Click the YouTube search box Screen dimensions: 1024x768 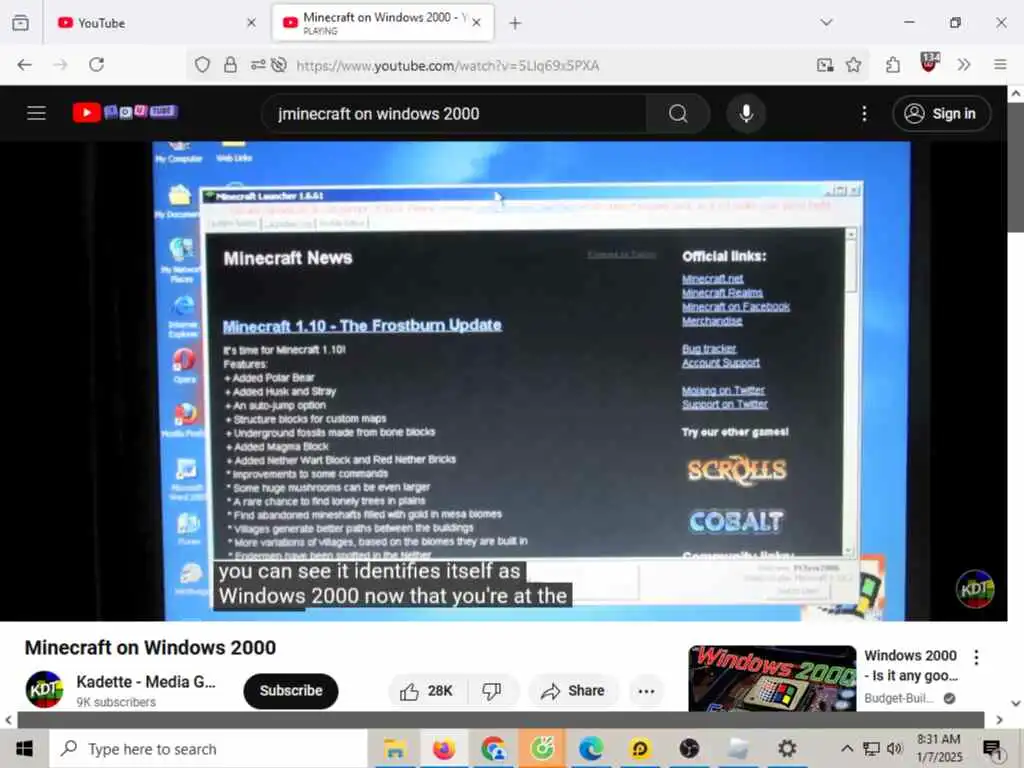tap(457, 114)
